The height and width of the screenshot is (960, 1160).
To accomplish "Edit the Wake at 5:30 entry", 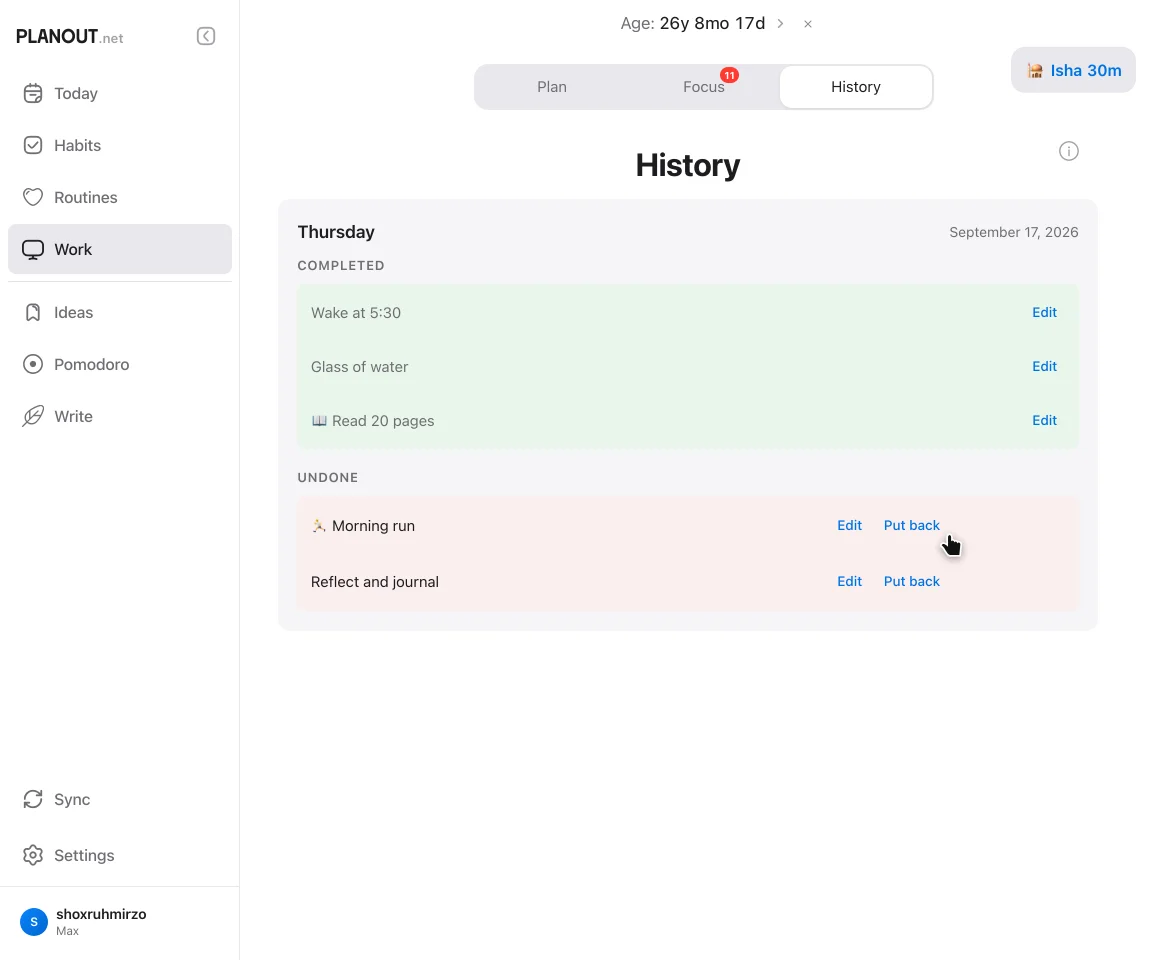I will coord(1044,312).
